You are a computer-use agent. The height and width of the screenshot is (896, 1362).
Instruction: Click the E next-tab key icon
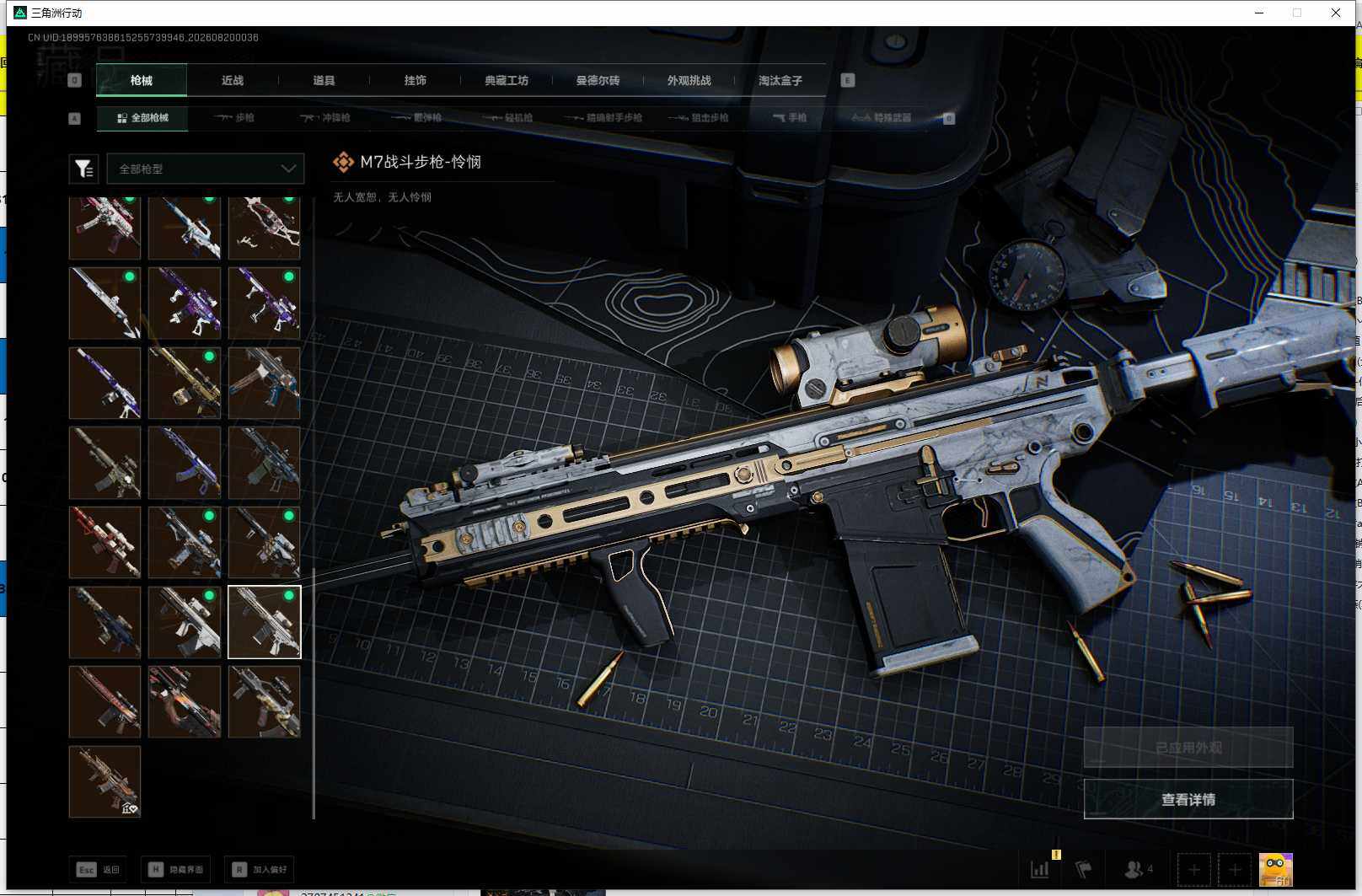coord(848,80)
